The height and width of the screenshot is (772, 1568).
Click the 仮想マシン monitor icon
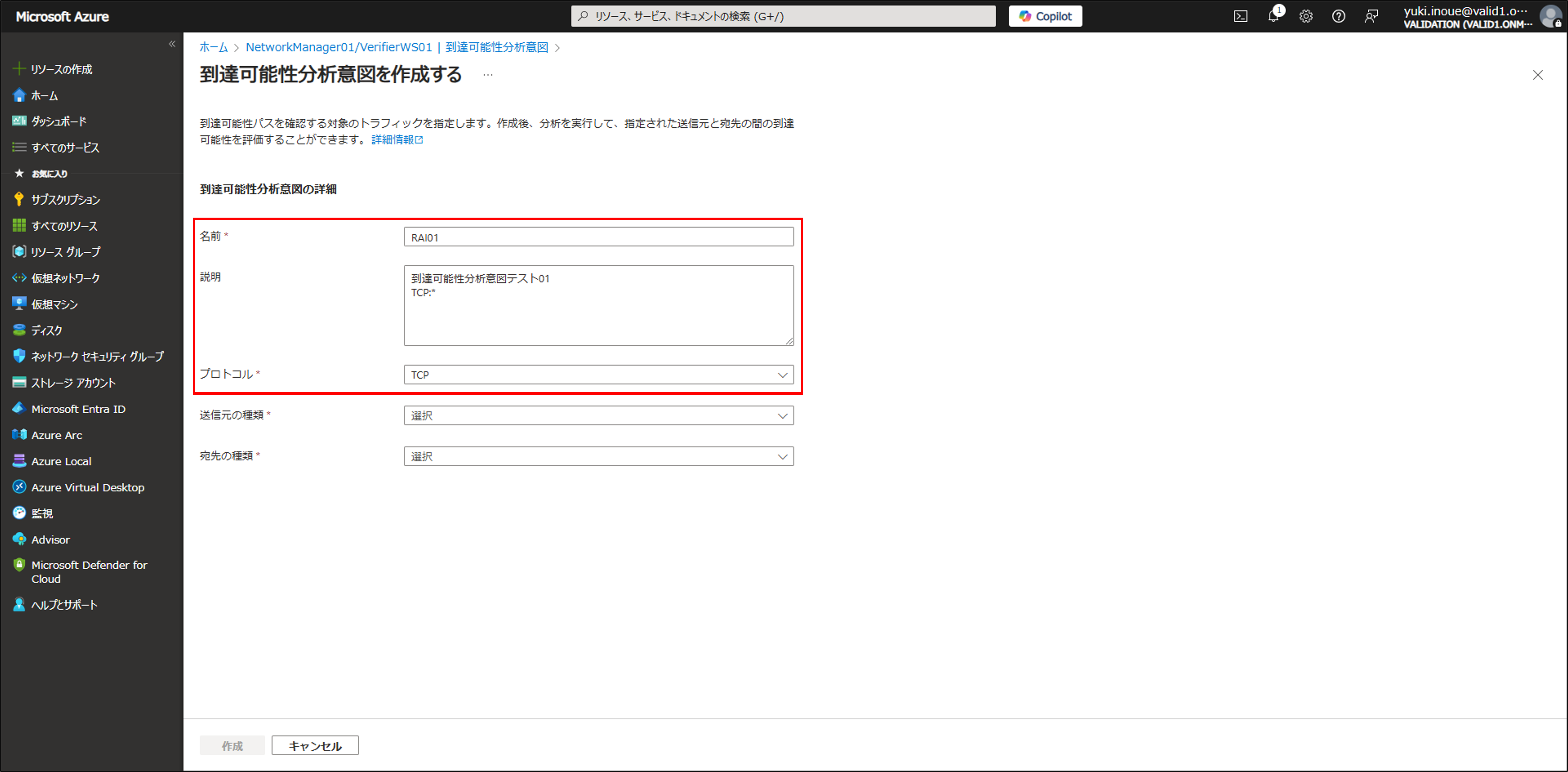pos(20,304)
